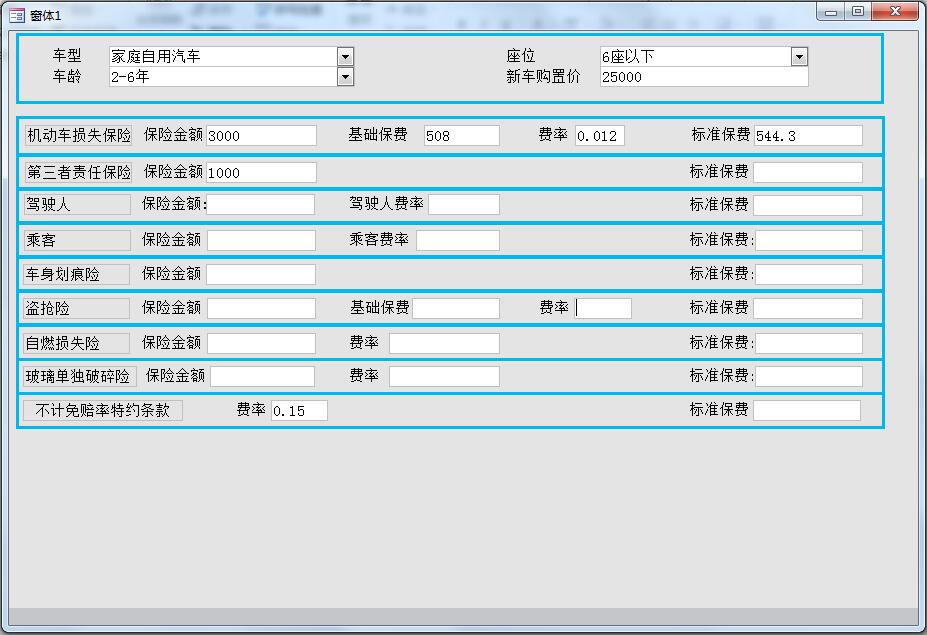Viewport: 927px width, 635px height.
Task: Click the 车型 label
Action: pyautogui.click(x=67, y=56)
